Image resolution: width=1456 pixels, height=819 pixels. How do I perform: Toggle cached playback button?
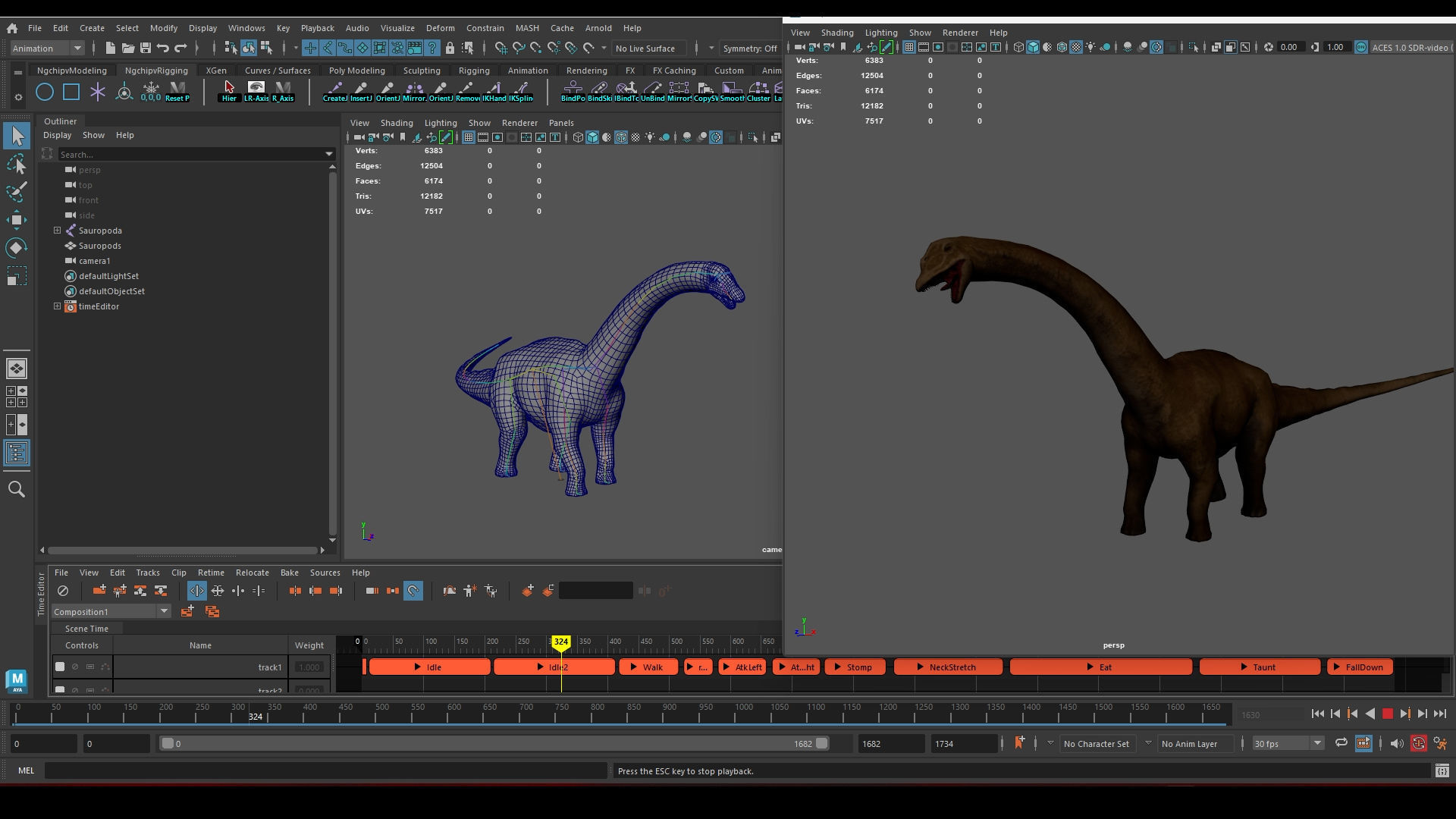coord(1363,743)
